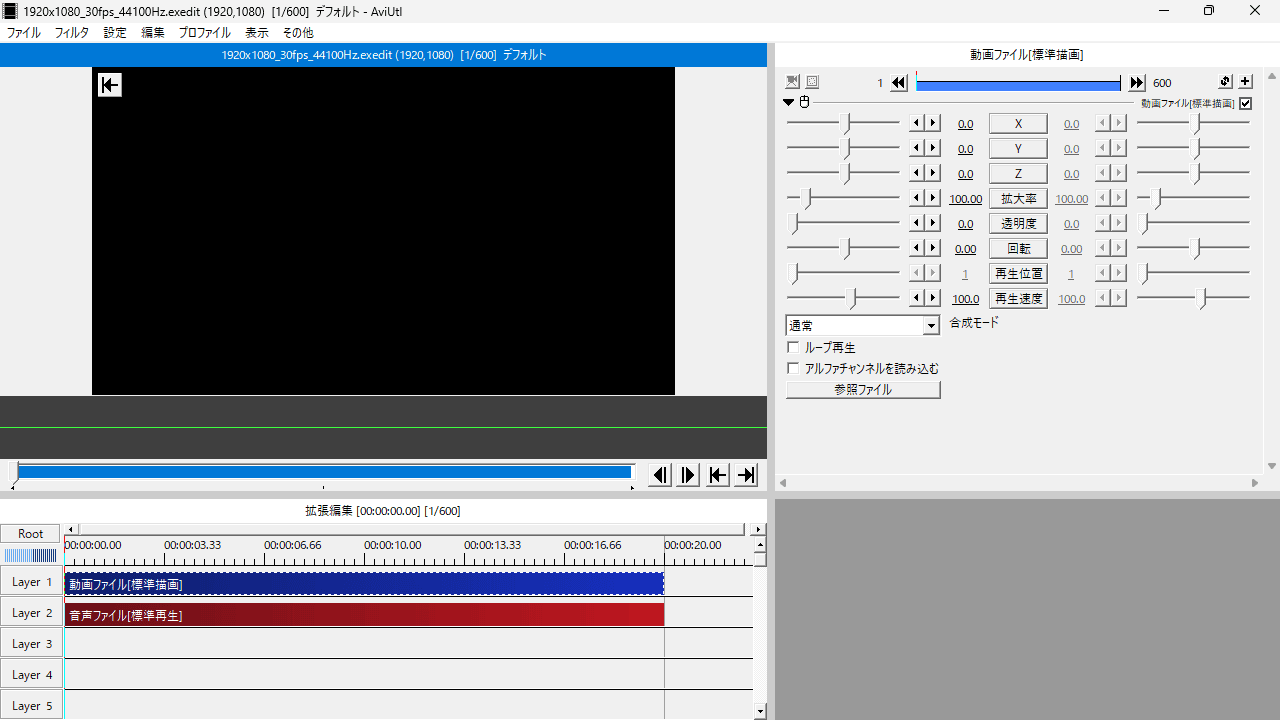The image size is (1280, 720).
Task: Open the 編集 menu
Action: click(153, 33)
